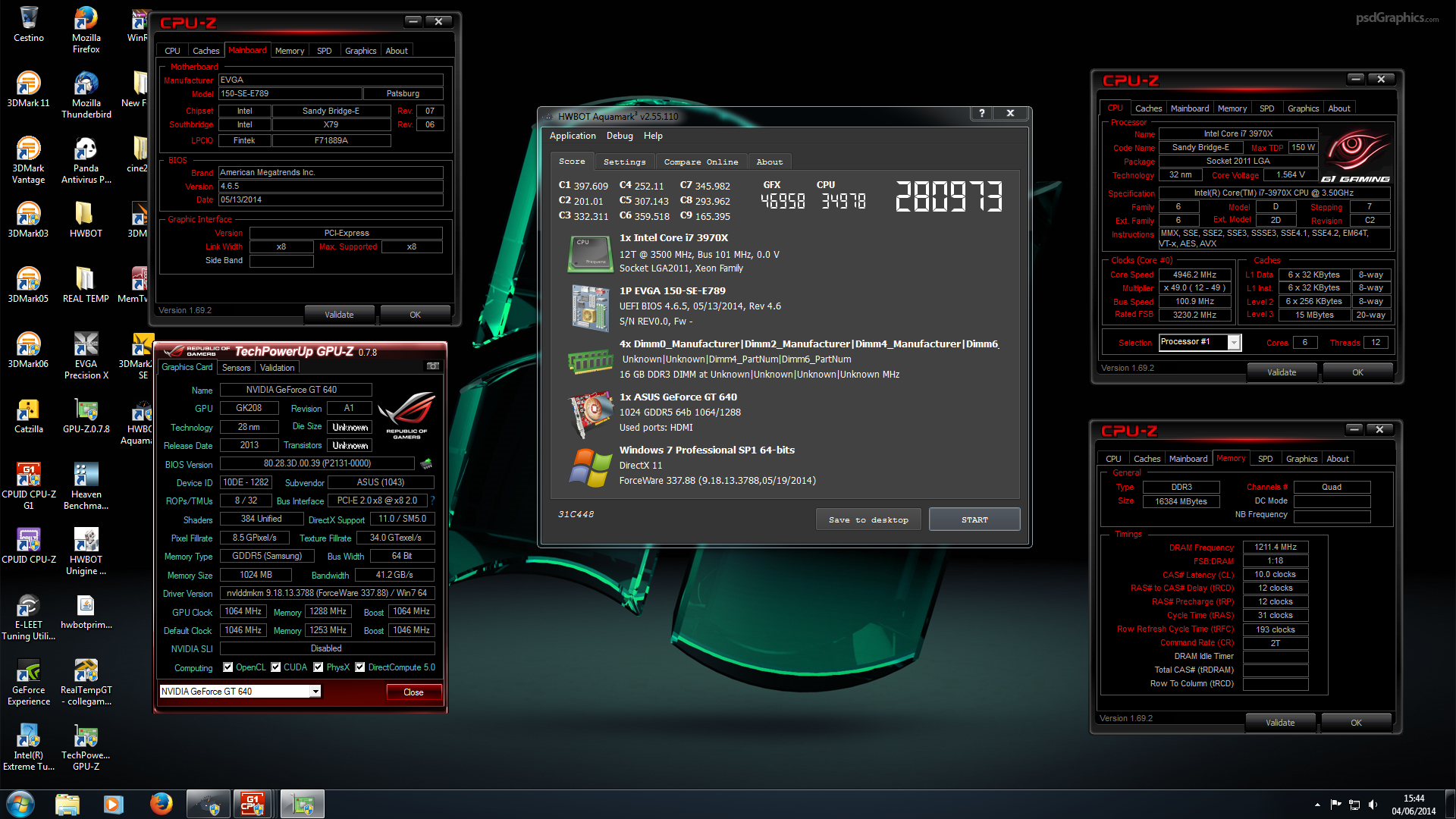Select Graphics tab in bottom-right CPU-Z window

[1301, 459]
